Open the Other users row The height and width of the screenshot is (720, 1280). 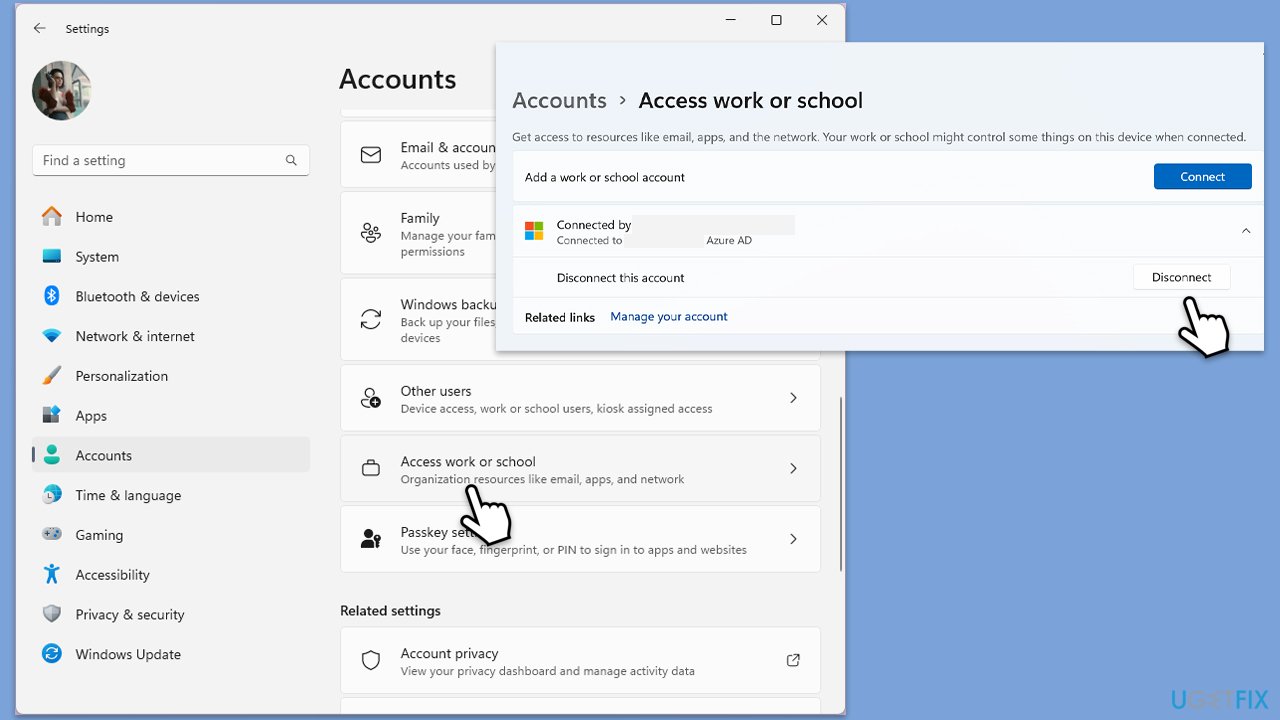tap(580, 398)
